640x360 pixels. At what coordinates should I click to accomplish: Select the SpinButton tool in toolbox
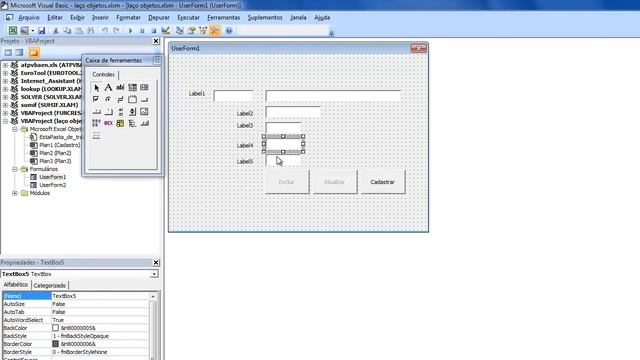(132, 111)
